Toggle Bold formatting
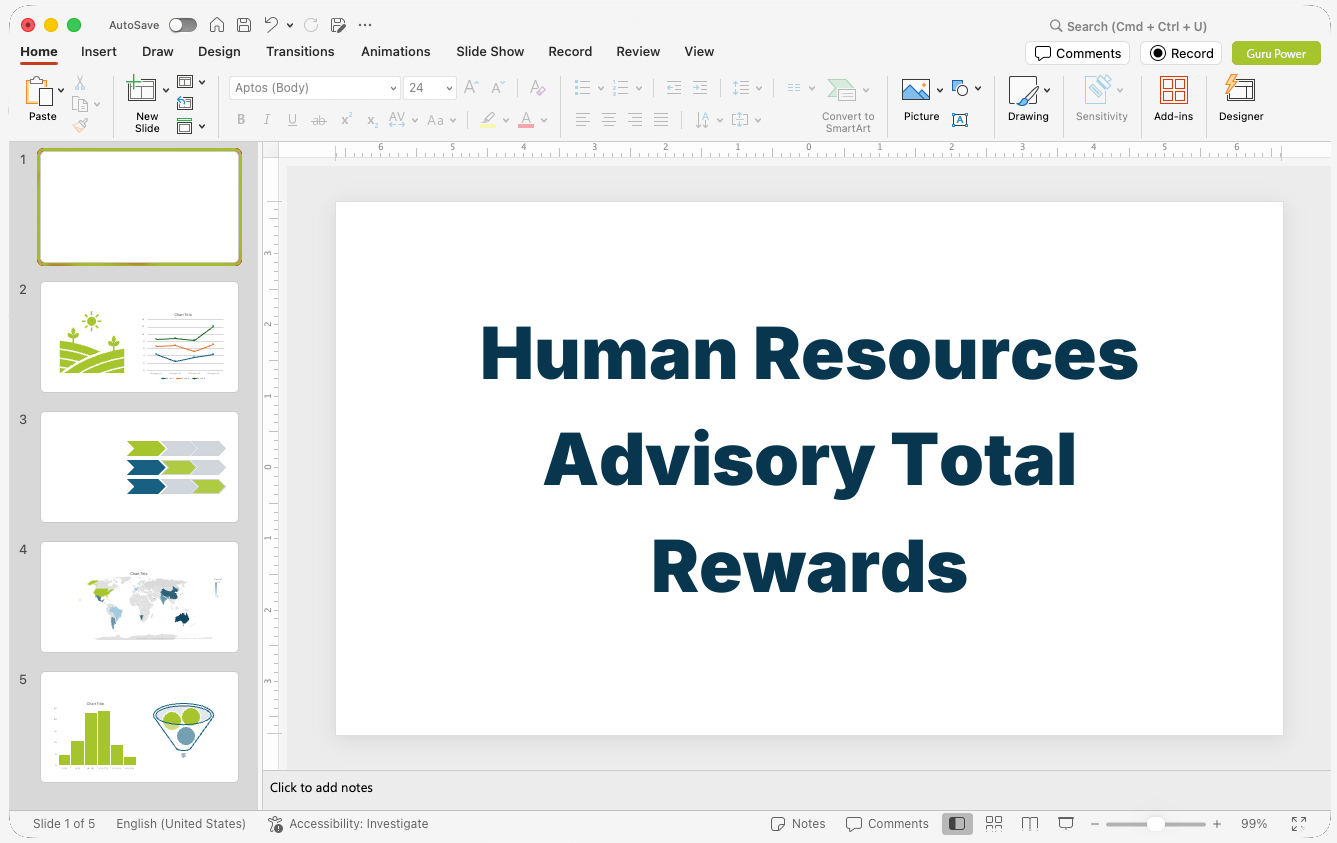This screenshot has width=1337, height=843. tap(241, 120)
